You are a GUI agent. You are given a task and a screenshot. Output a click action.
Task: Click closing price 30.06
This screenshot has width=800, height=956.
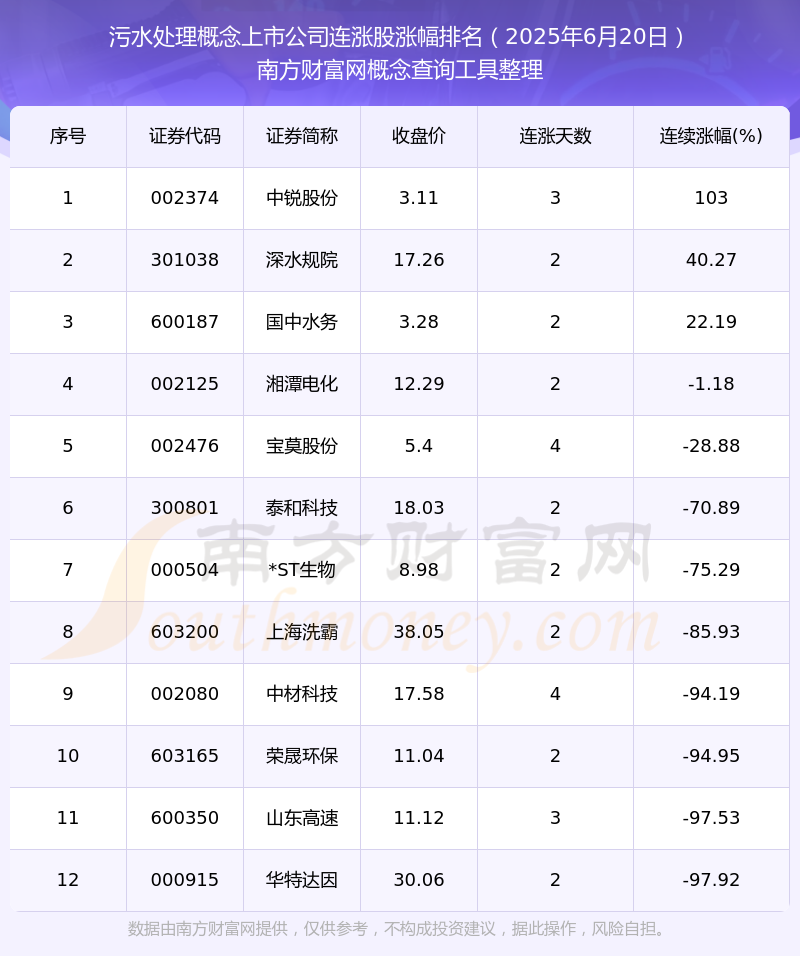coord(419,880)
